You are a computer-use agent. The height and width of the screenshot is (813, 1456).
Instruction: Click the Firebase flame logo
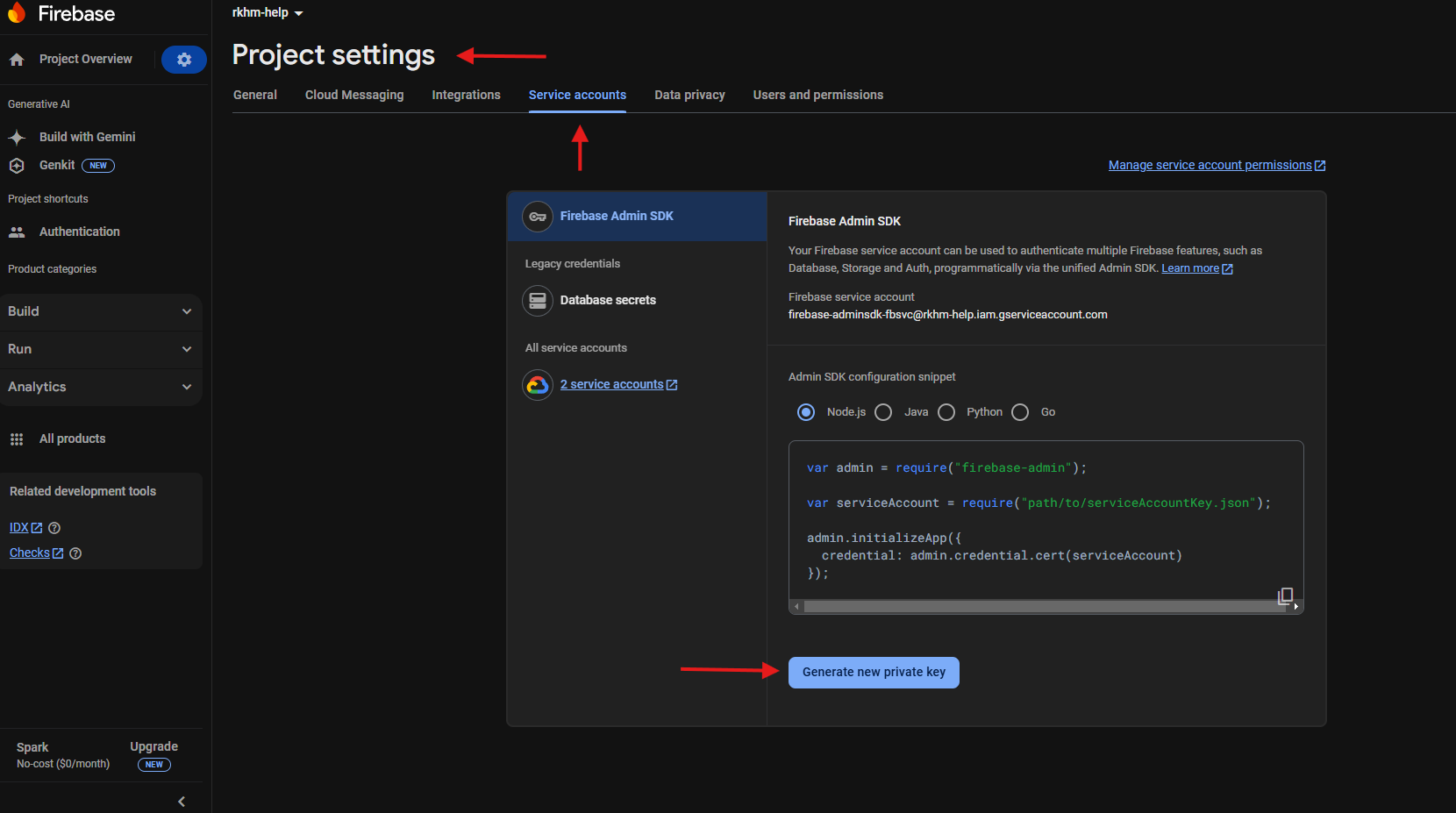pos(17,12)
